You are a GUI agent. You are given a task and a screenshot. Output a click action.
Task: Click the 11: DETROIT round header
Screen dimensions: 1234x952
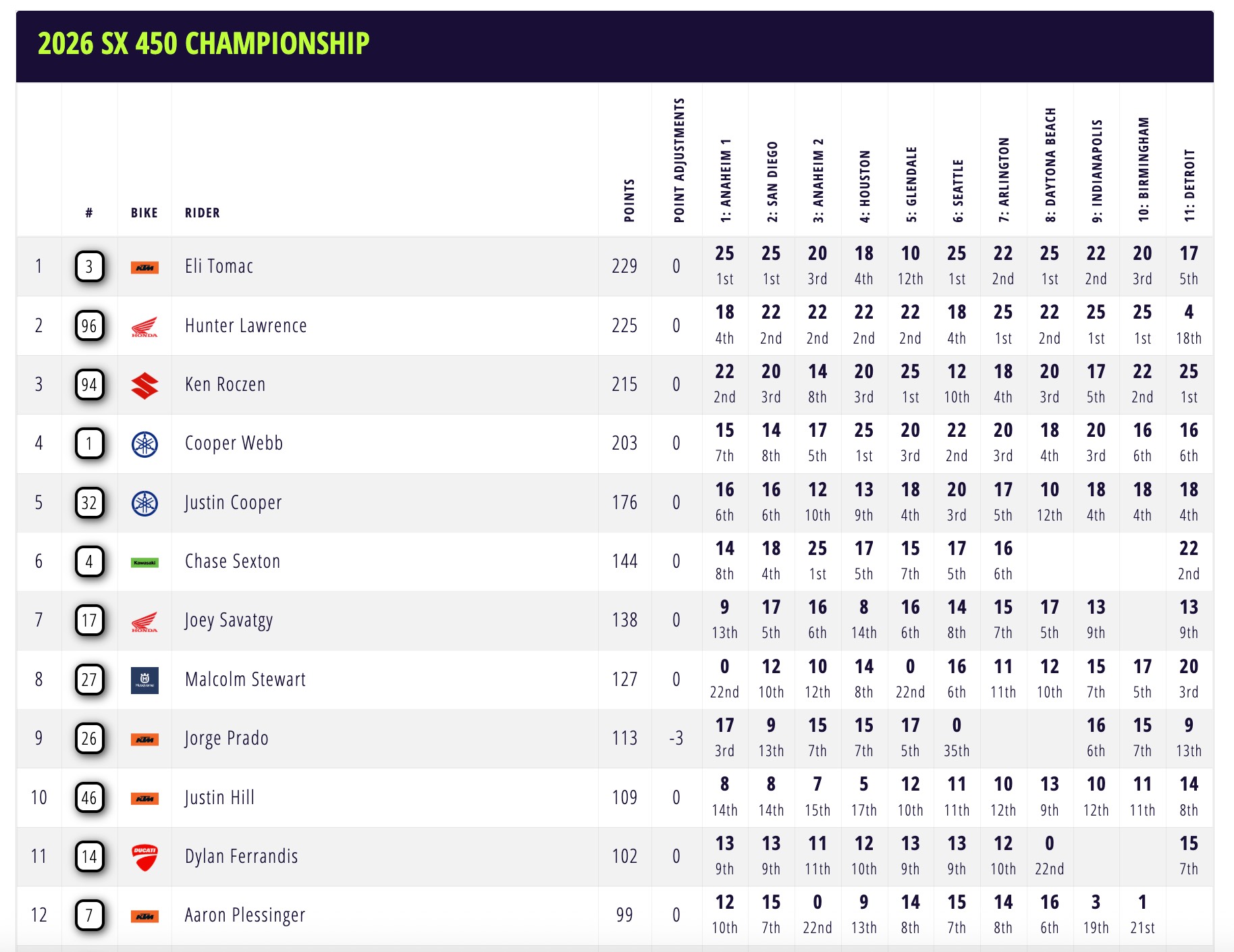point(1189,186)
